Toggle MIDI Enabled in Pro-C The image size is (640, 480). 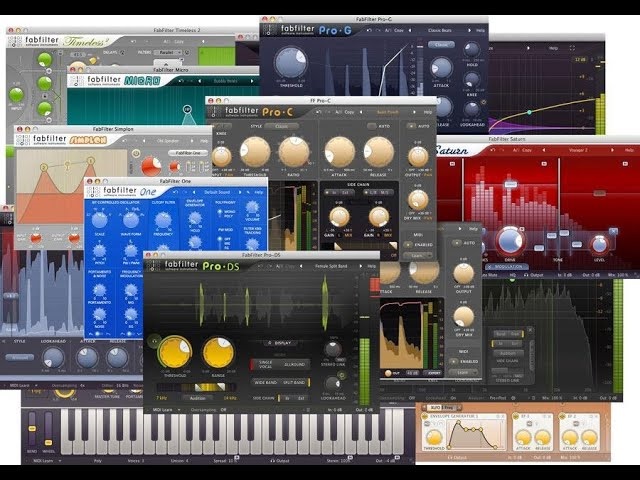tap(407, 244)
